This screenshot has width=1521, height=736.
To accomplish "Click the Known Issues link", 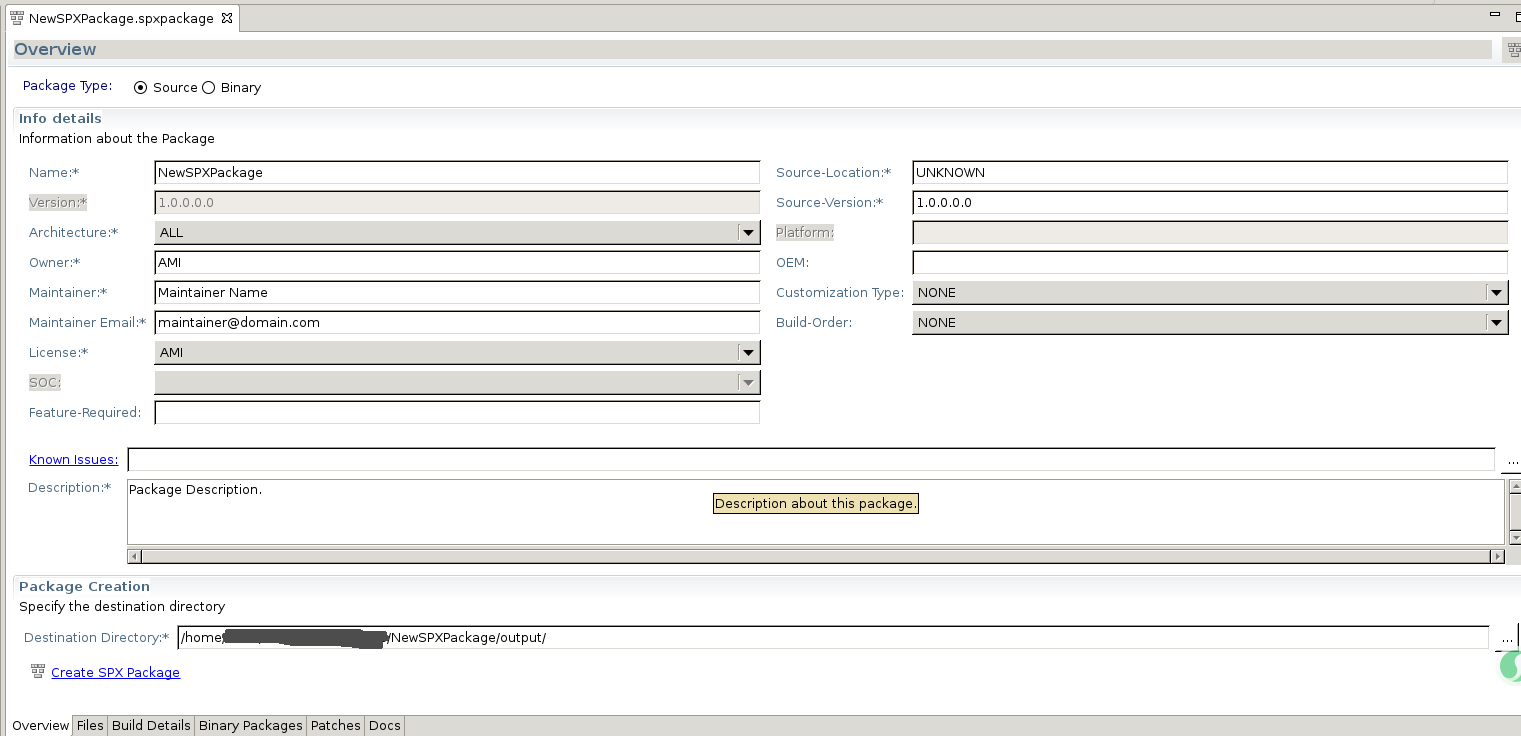I will pos(72,459).
